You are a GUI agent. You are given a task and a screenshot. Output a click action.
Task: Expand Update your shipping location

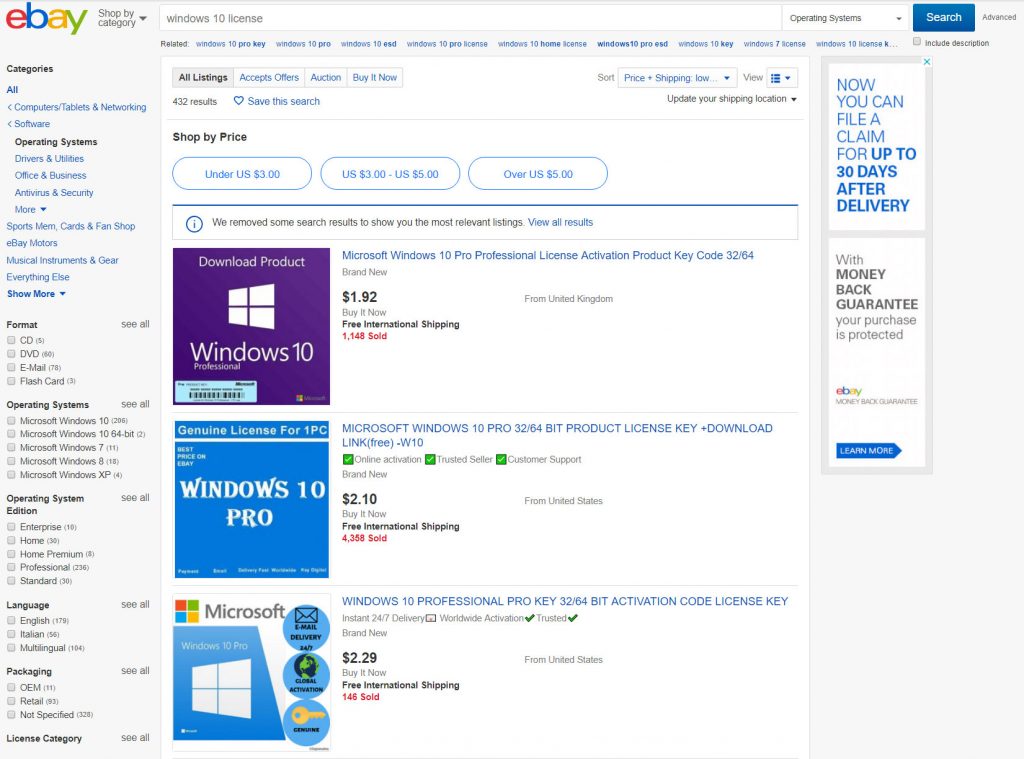coord(731,99)
